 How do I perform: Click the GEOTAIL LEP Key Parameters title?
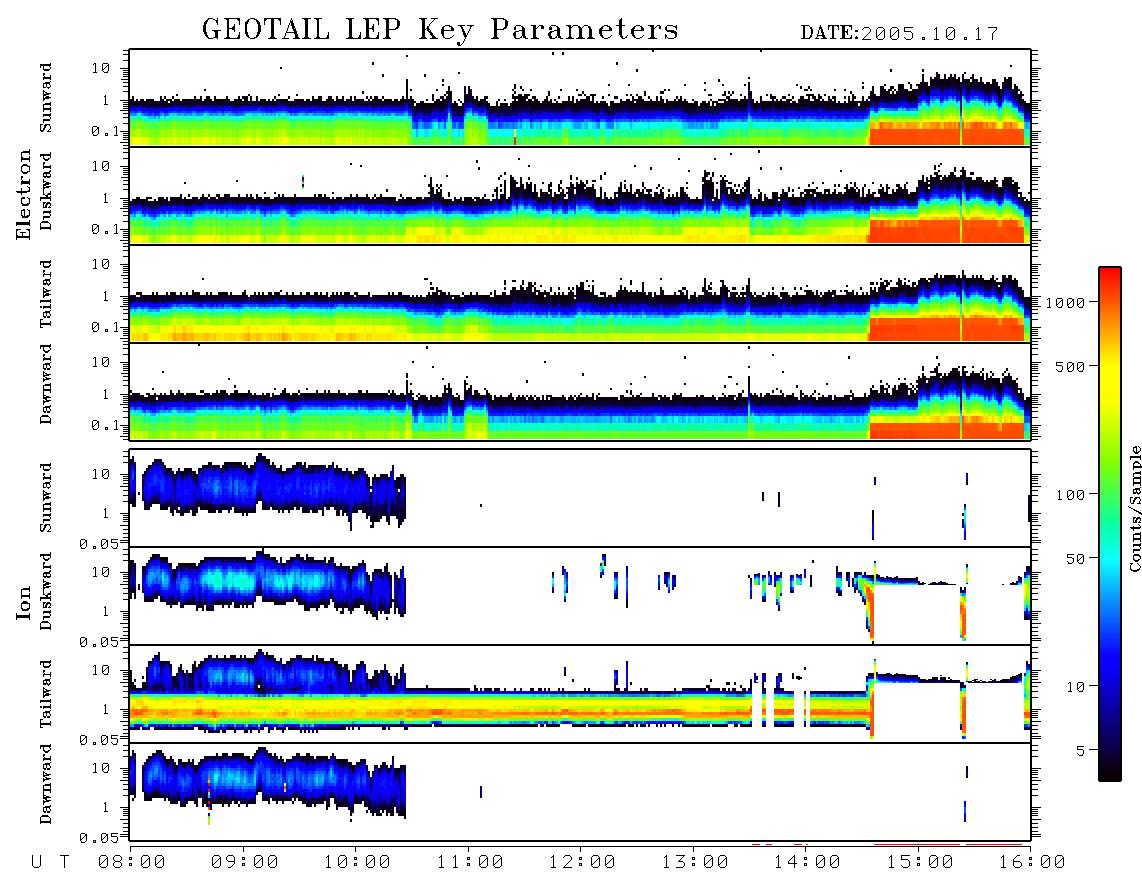440,30
